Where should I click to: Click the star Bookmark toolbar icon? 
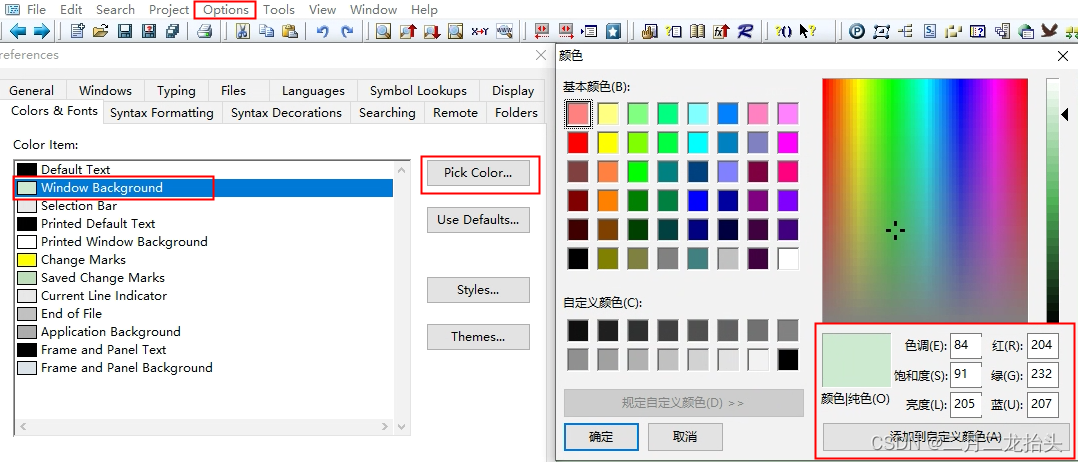tap(613, 31)
